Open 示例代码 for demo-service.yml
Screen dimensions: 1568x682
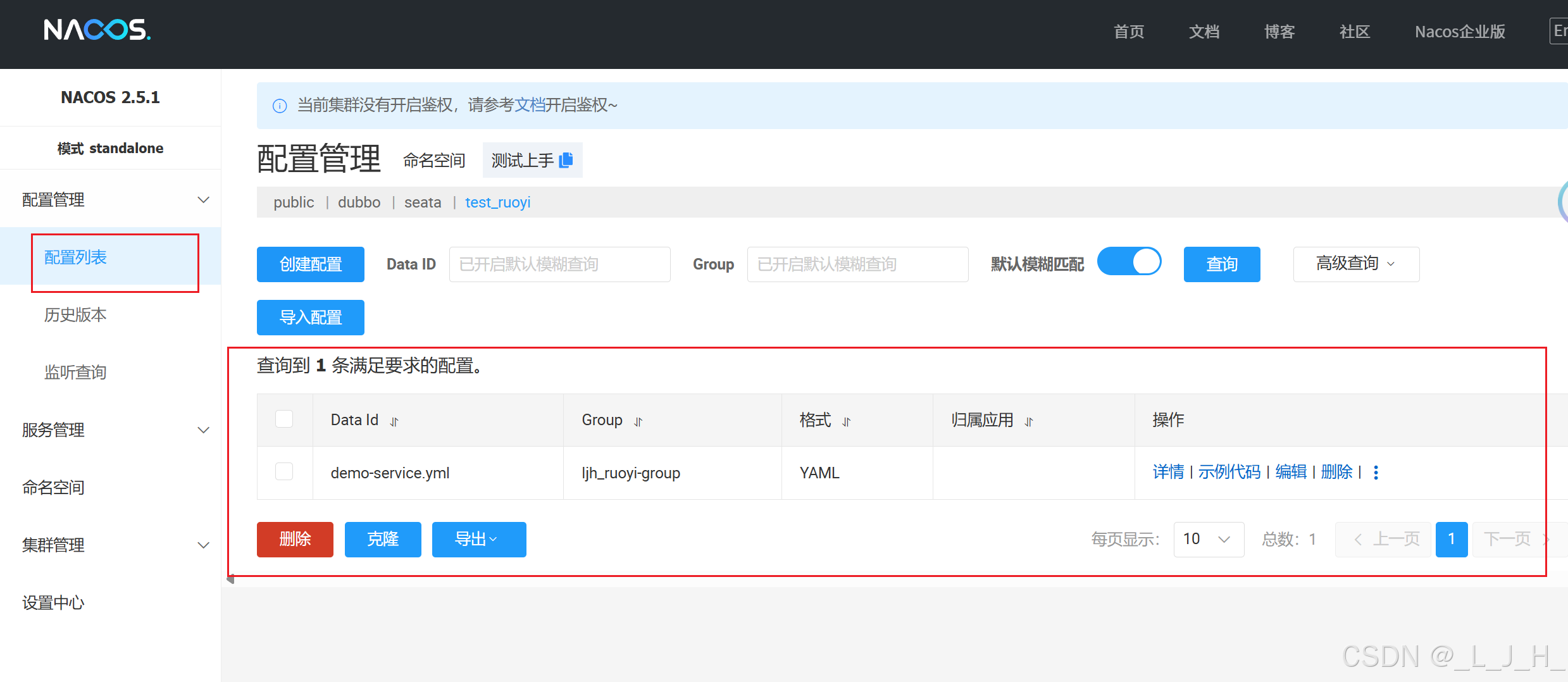pyautogui.click(x=1229, y=472)
